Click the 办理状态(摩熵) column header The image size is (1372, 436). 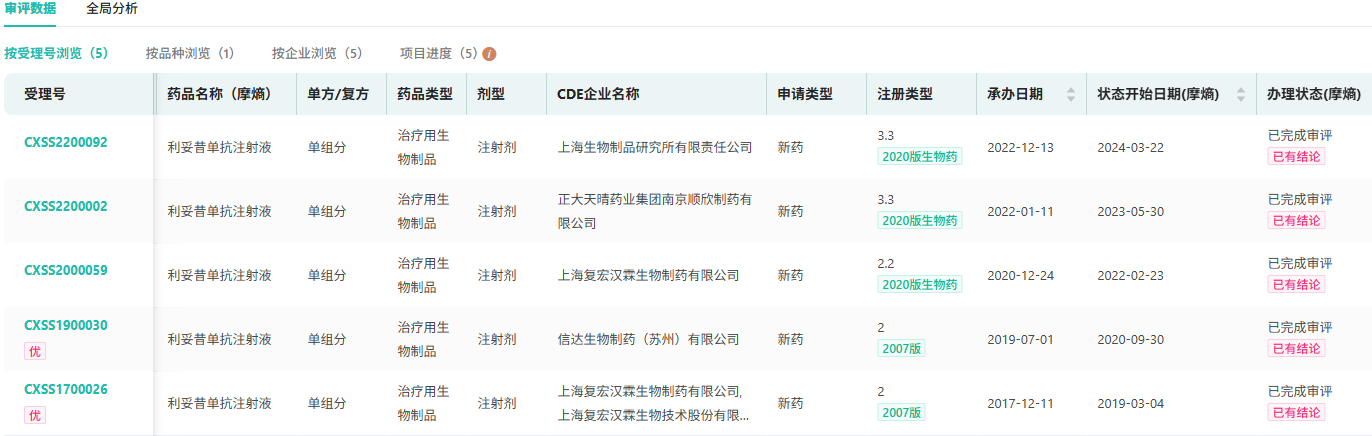click(1314, 94)
